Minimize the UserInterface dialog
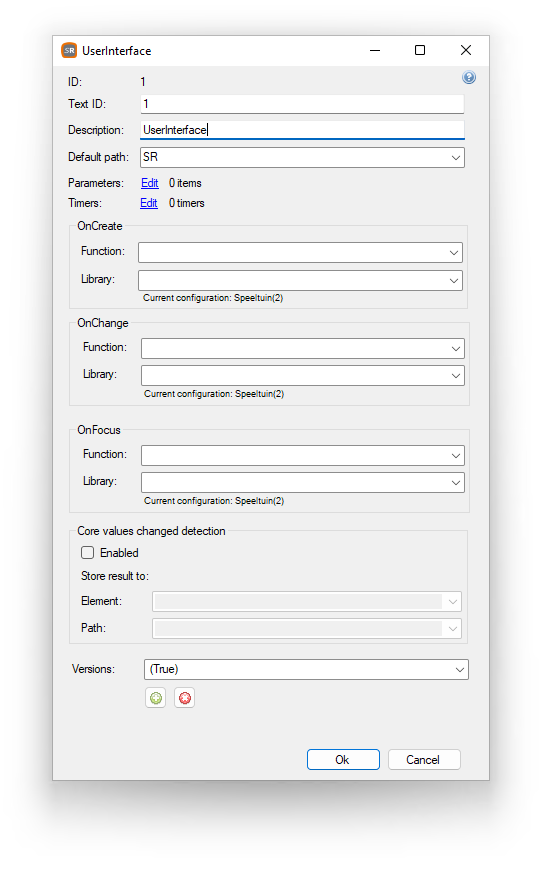551x874 pixels. [x=375, y=50]
